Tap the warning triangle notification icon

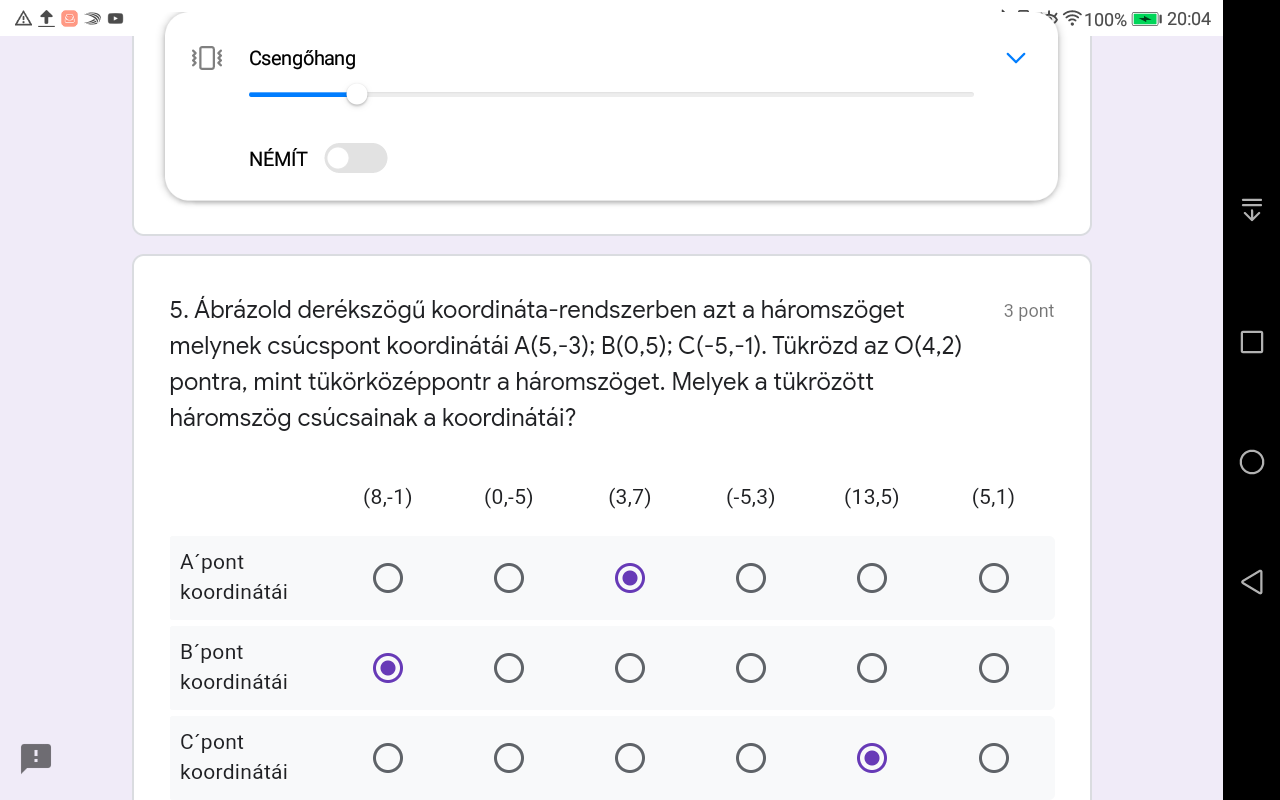click(23, 18)
